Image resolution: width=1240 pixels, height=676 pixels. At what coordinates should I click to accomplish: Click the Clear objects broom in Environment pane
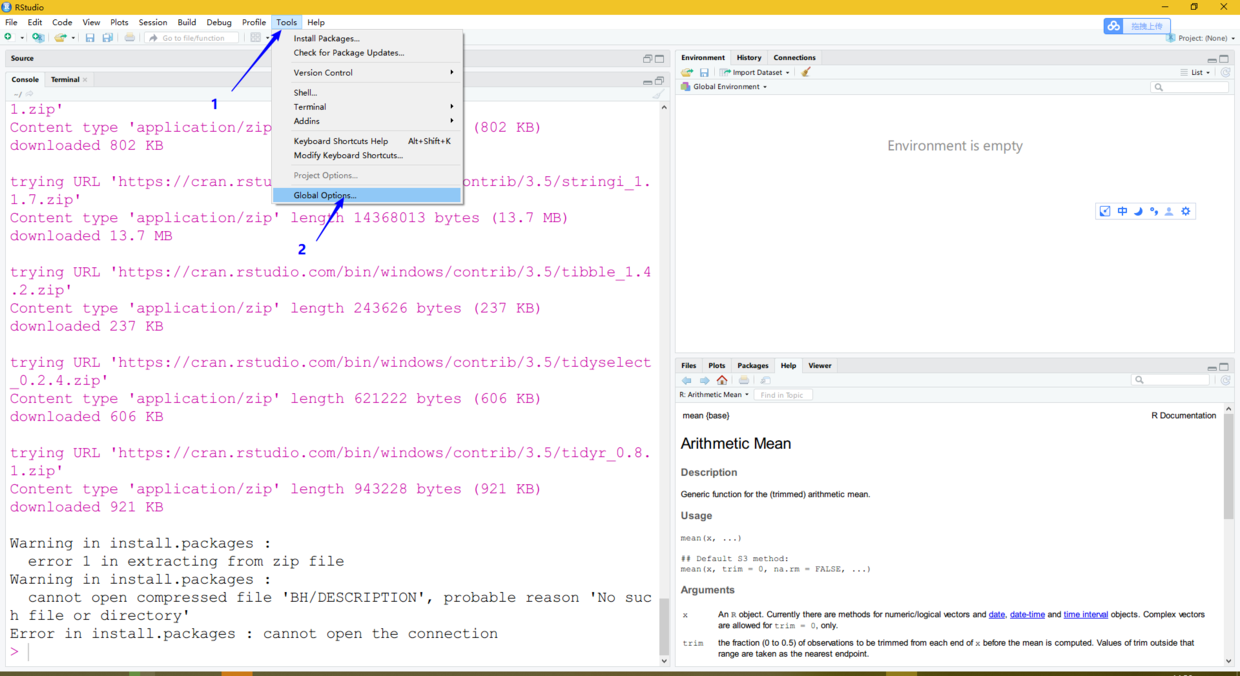click(x=806, y=72)
